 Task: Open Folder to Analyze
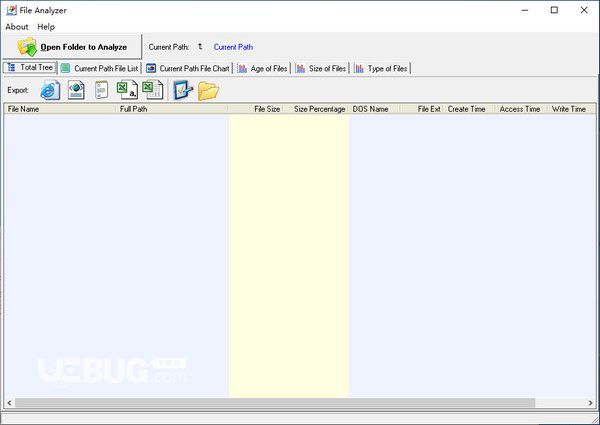[72, 47]
